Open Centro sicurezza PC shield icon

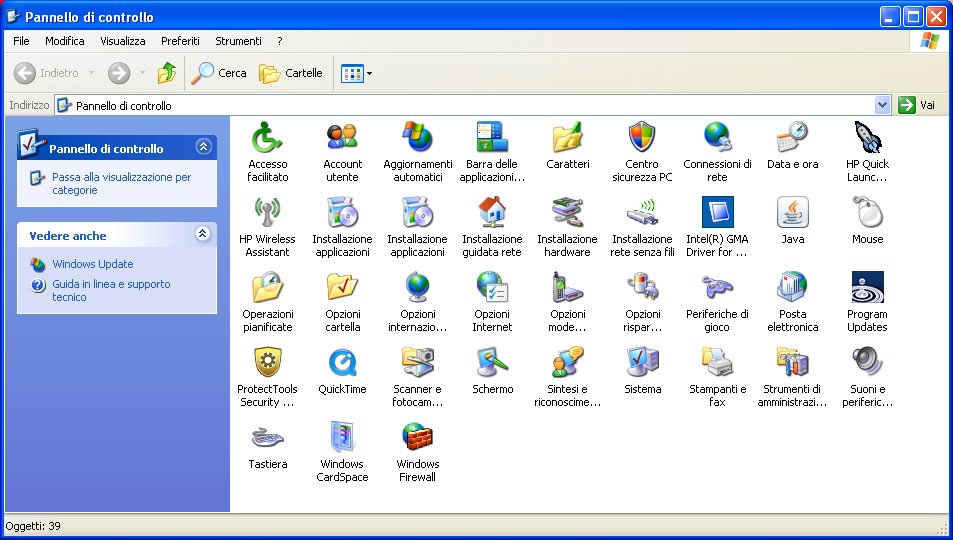click(642, 137)
